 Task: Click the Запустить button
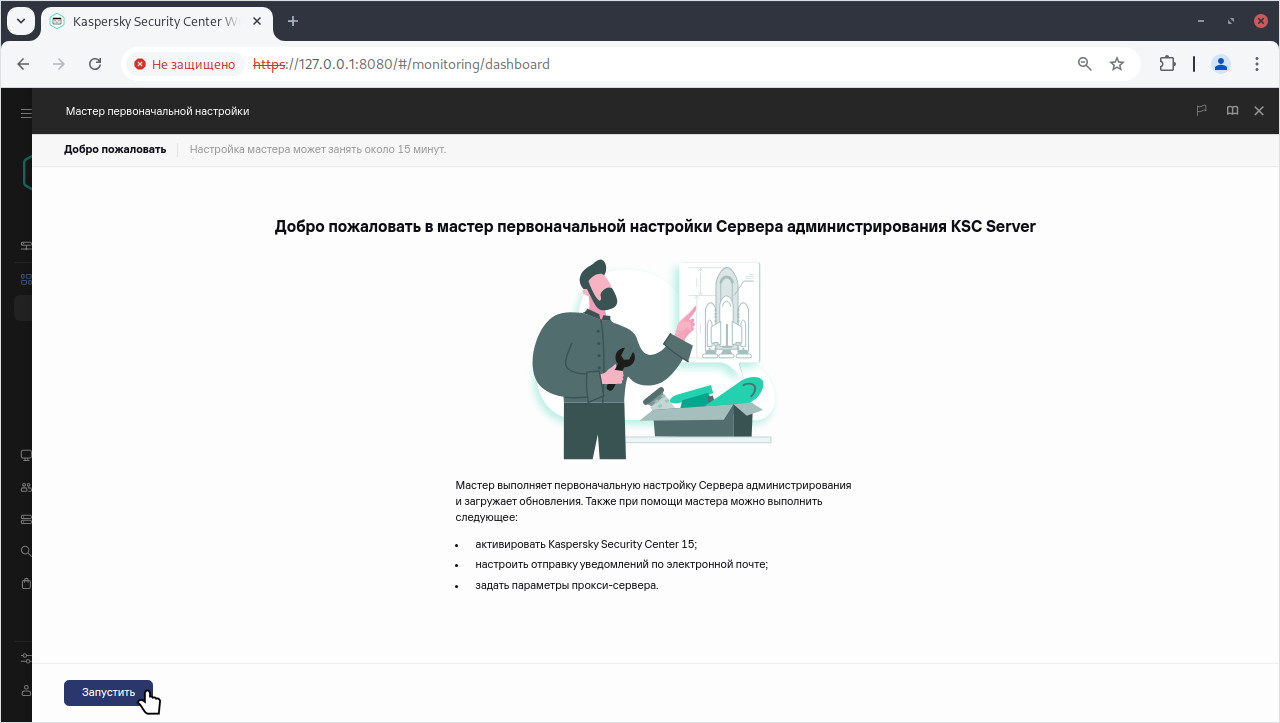click(x=108, y=692)
